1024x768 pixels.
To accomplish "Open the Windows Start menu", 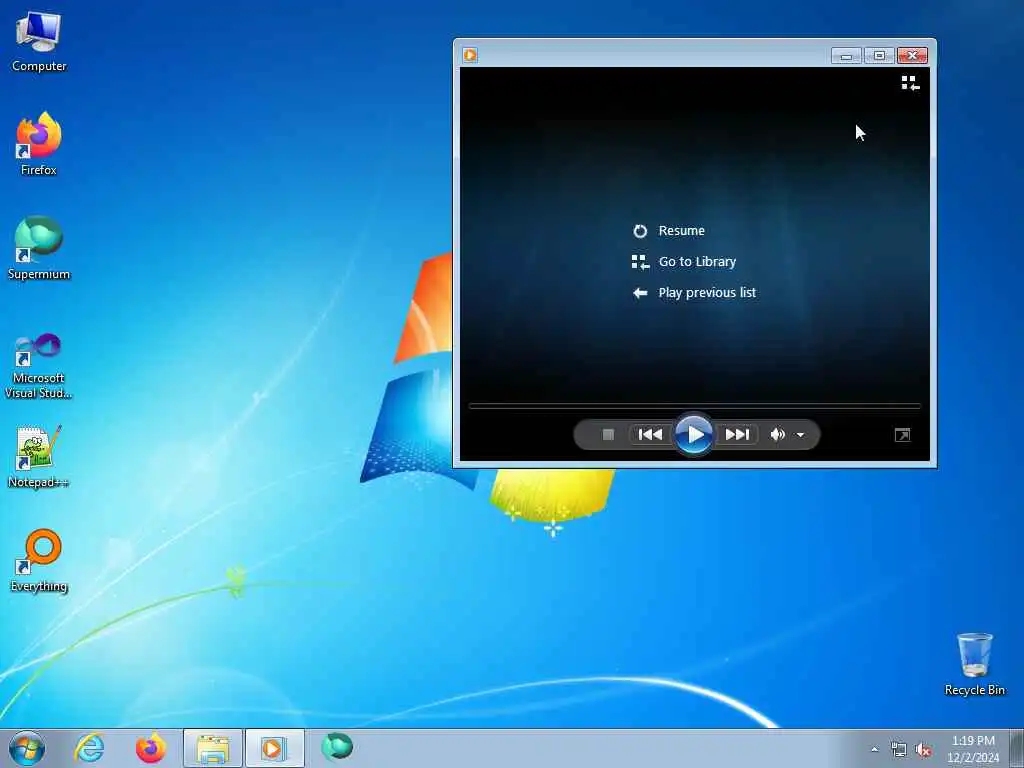I will (27, 748).
